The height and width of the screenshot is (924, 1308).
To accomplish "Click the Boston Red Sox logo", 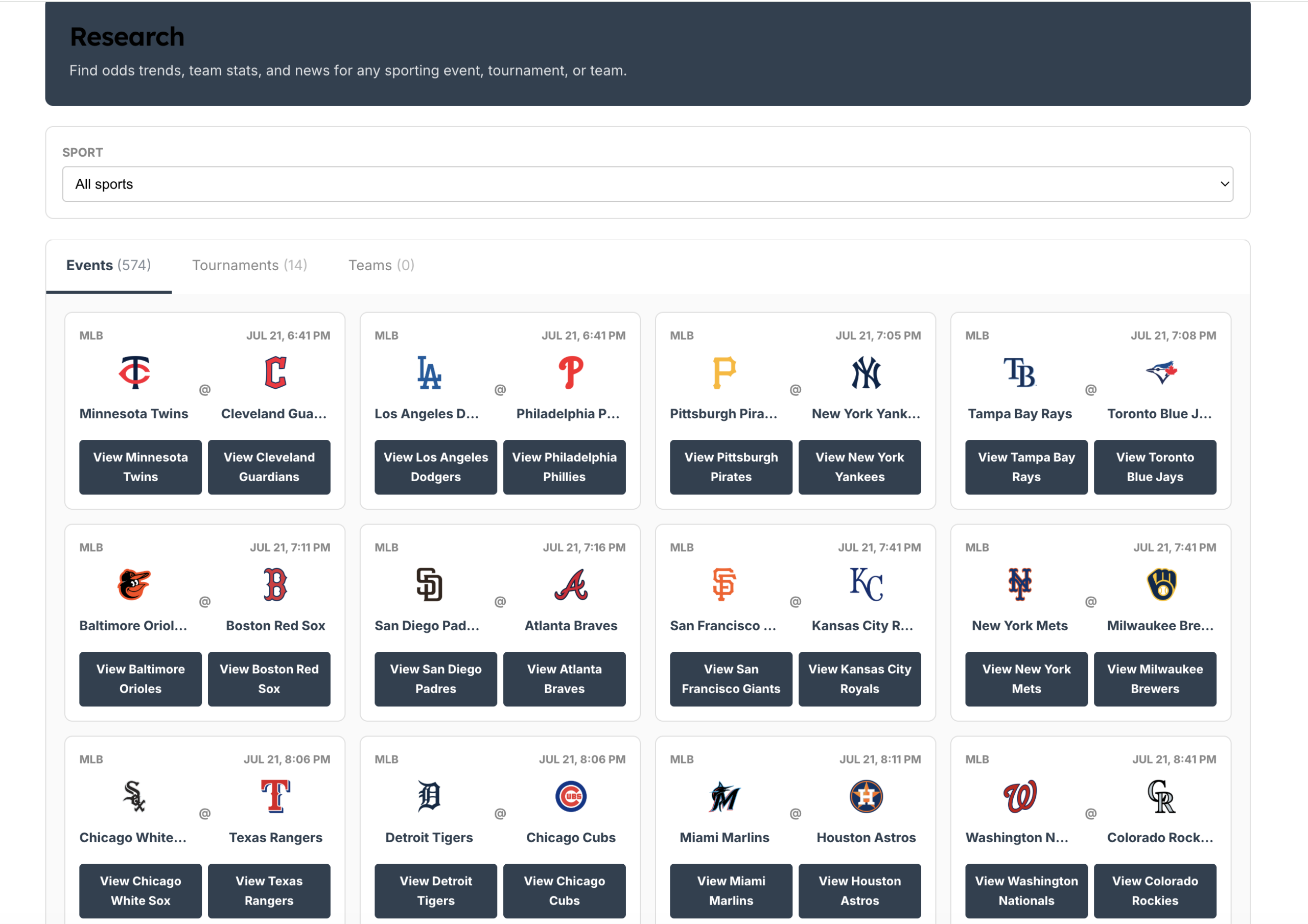I will pyautogui.click(x=276, y=584).
